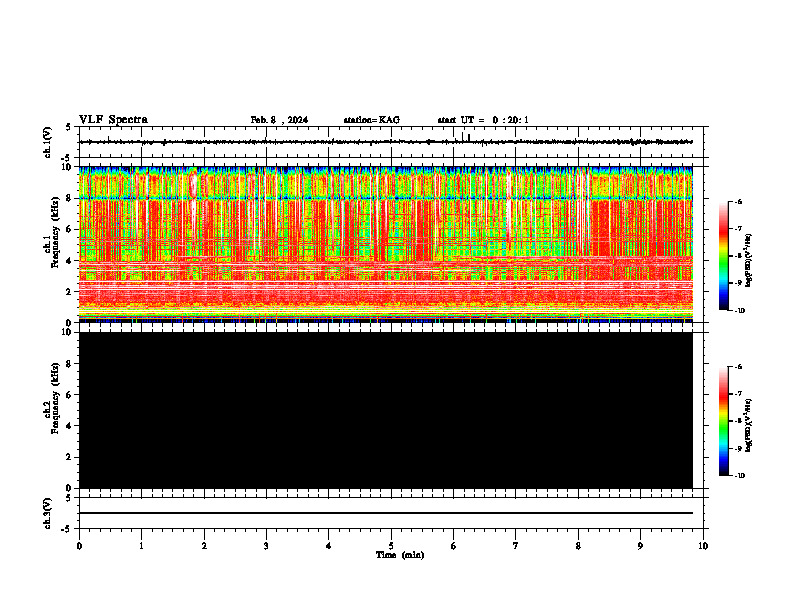This screenshot has width=792, height=612.
Task: Click the "4" kHz tick on ch.1 frequency axis
Action: 69,260
